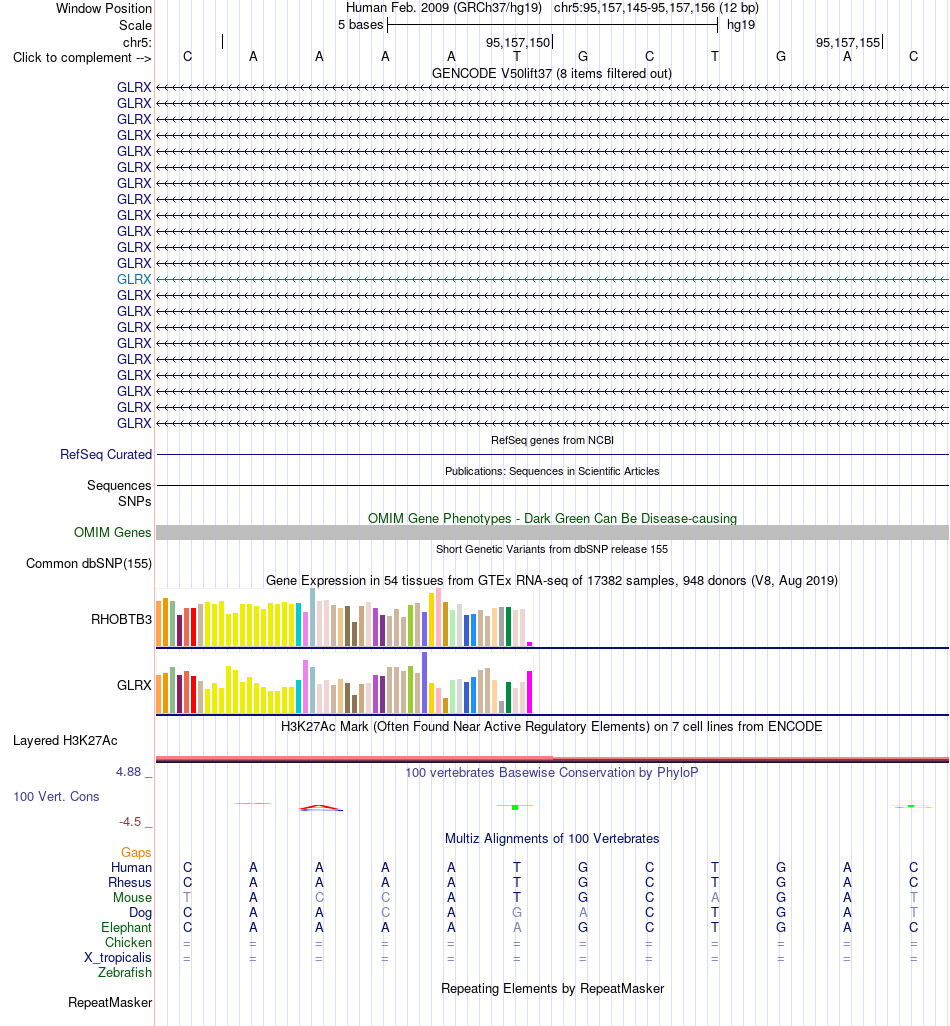Select the "Zebrafish" alignment row label
Image resolution: width=950 pixels, height=1026 pixels.
(x=125, y=972)
